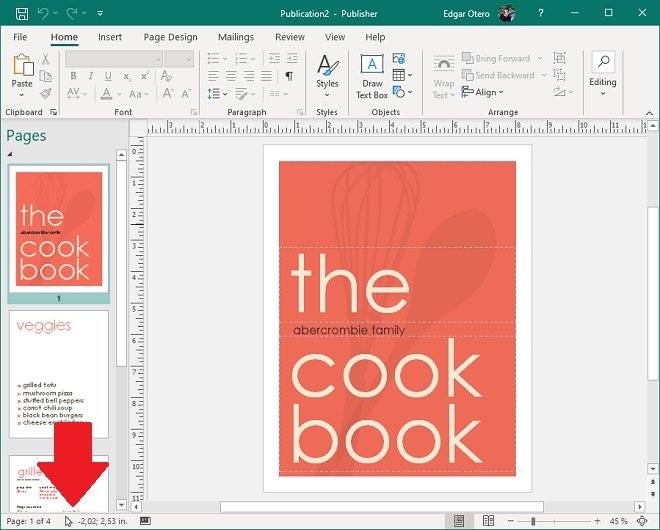660x530 pixels.
Task: Toggle Bold formatting
Action: point(73,76)
